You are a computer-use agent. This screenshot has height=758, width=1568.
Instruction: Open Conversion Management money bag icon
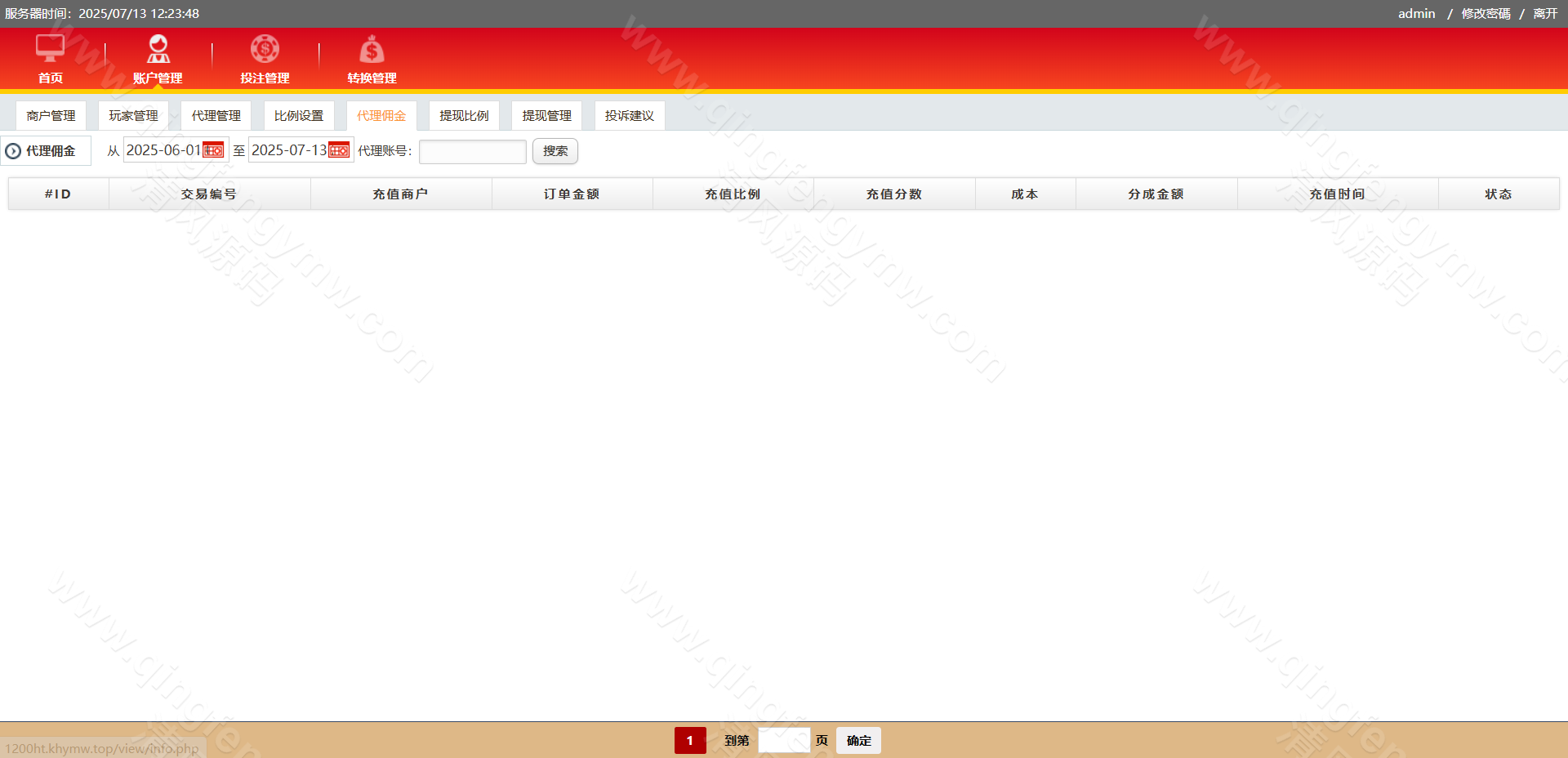pos(372,50)
